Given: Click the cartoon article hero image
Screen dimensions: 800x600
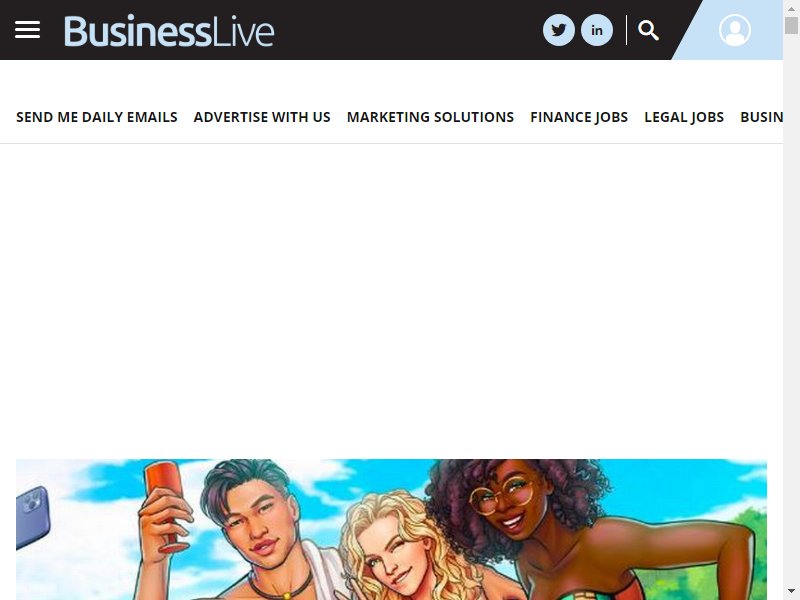Looking at the screenshot, I should [391, 530].
